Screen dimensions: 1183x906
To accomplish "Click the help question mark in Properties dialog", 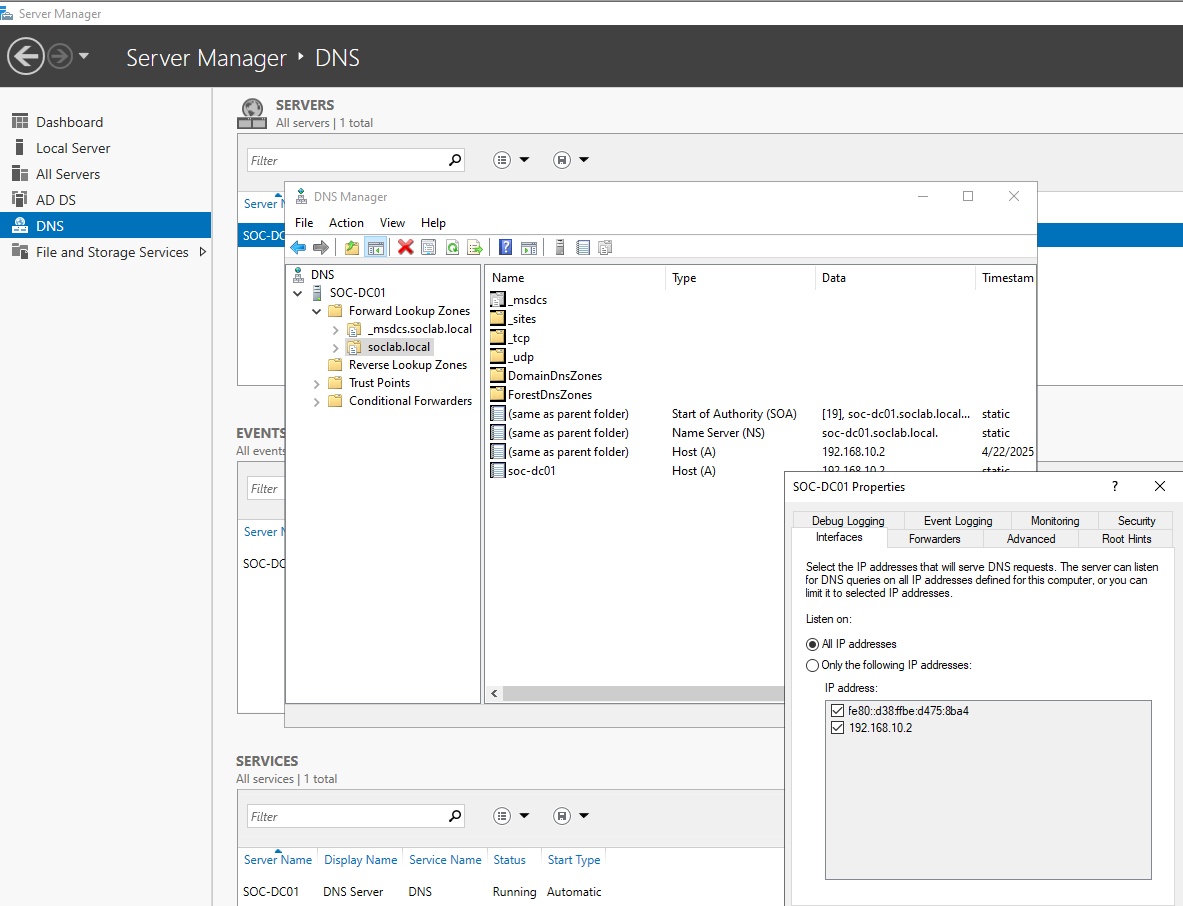I will coord(1114,487).
